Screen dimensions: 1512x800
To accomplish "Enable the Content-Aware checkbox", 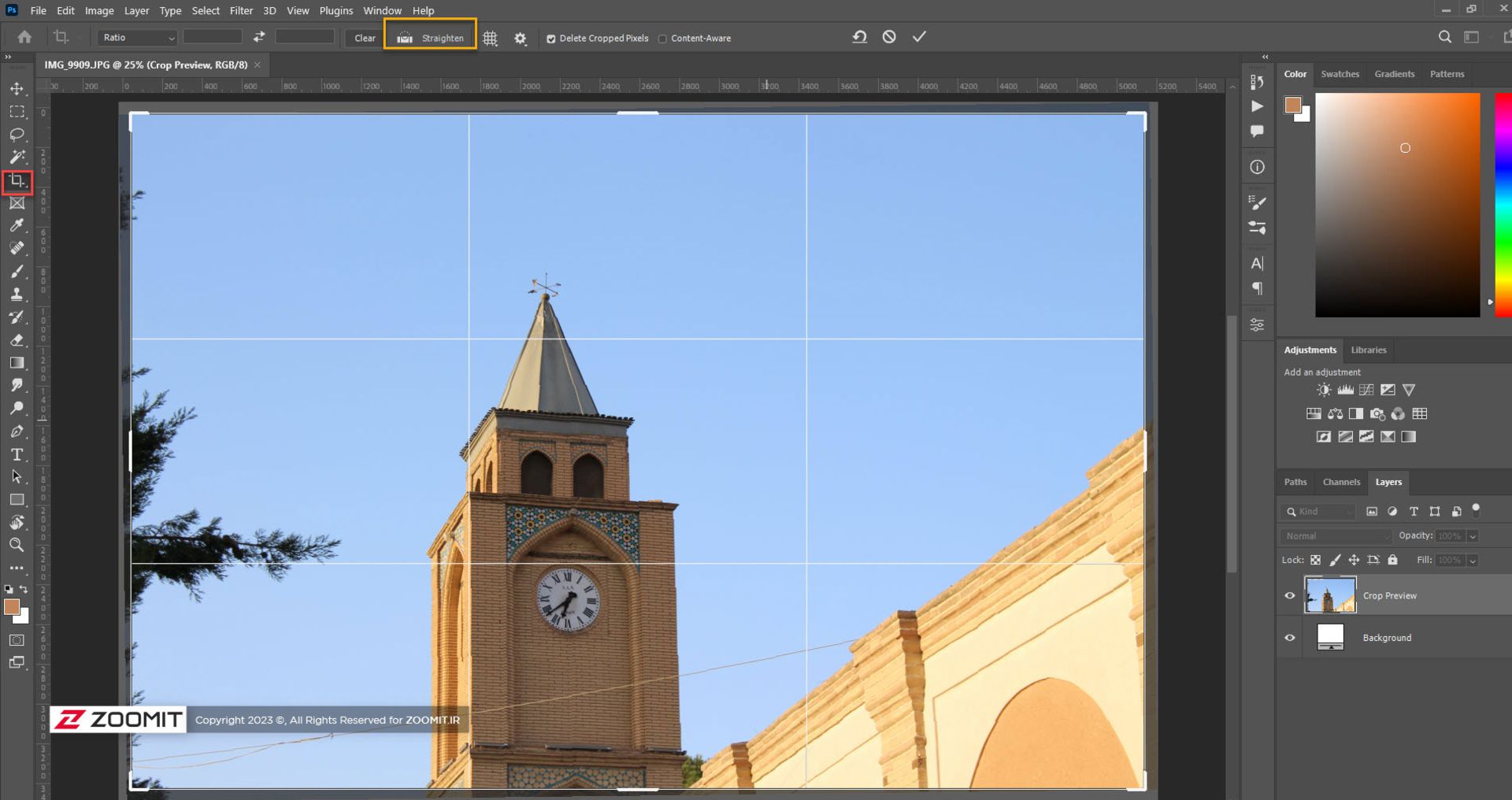I will 662,39.
